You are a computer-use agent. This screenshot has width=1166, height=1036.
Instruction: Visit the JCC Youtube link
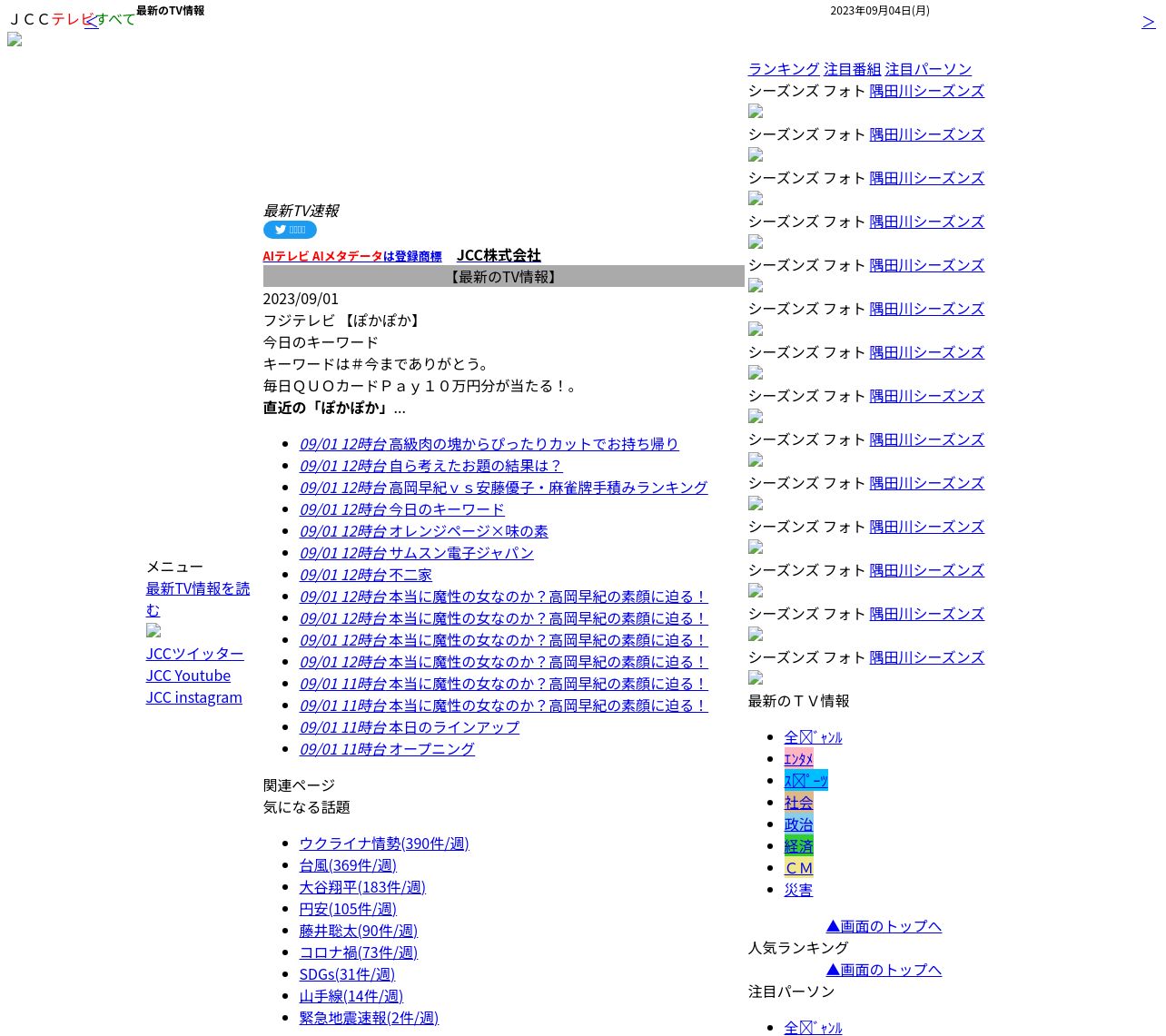pos(188,676)
